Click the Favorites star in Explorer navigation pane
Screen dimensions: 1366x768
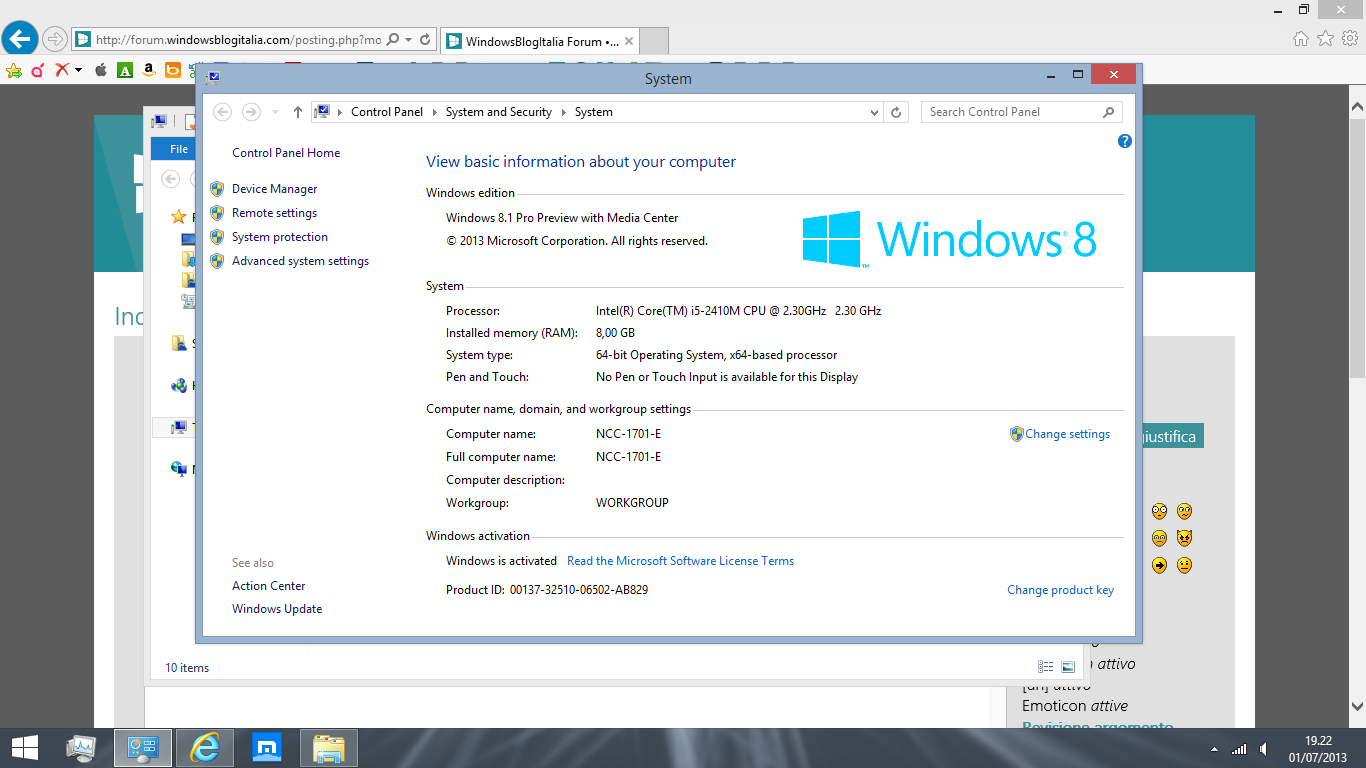[179, 216]
